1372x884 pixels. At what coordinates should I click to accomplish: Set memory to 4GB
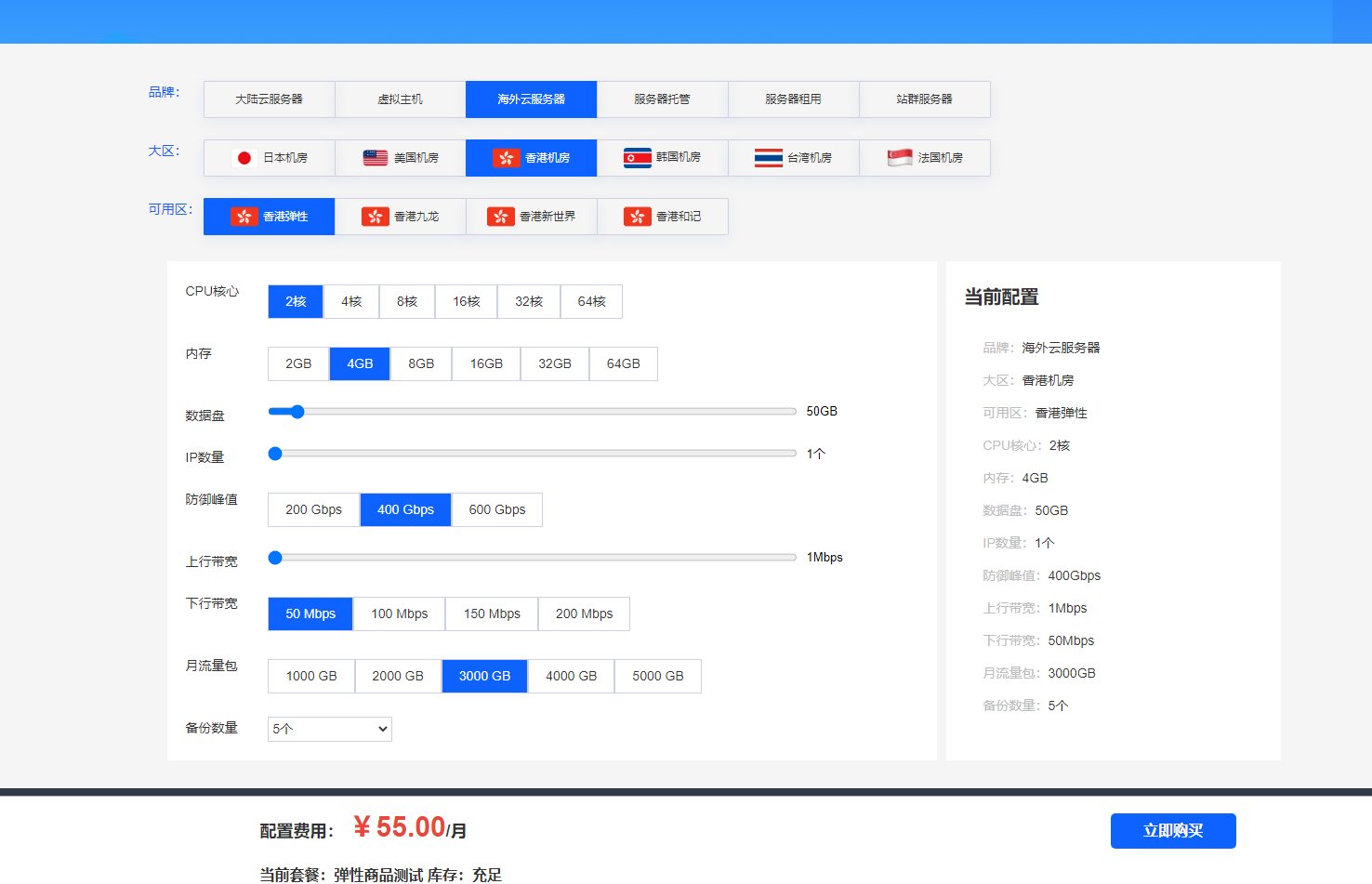tap(360, 364)
